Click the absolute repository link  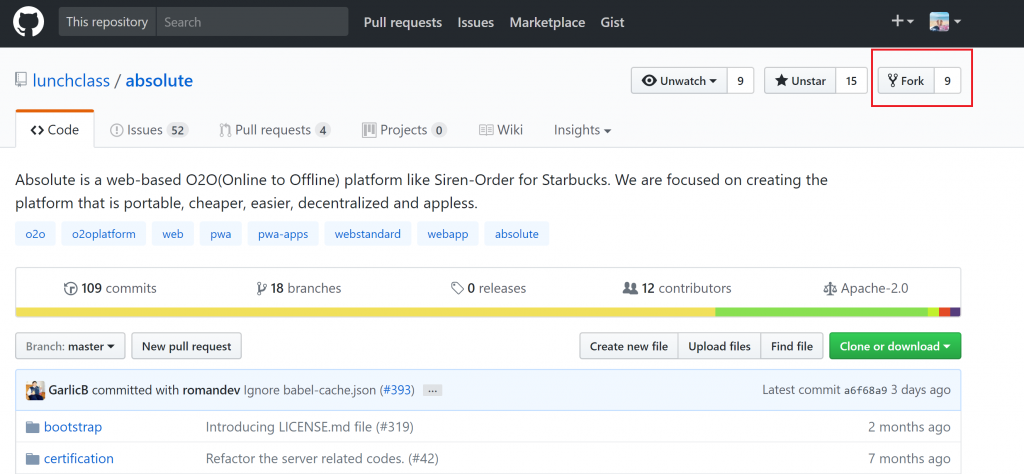(159, 81)
